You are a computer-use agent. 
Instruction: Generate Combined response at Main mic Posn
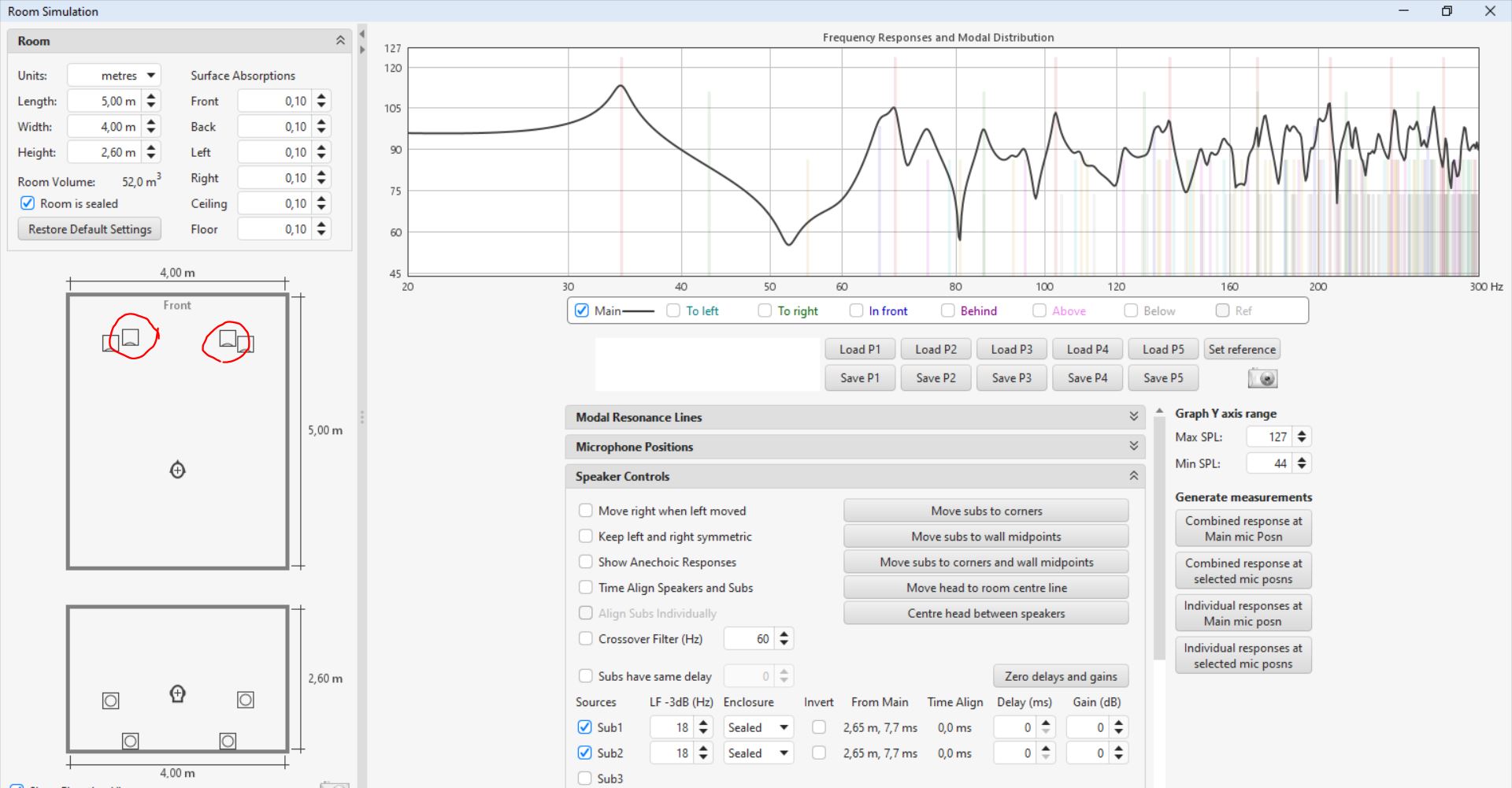click(1243, 529)
